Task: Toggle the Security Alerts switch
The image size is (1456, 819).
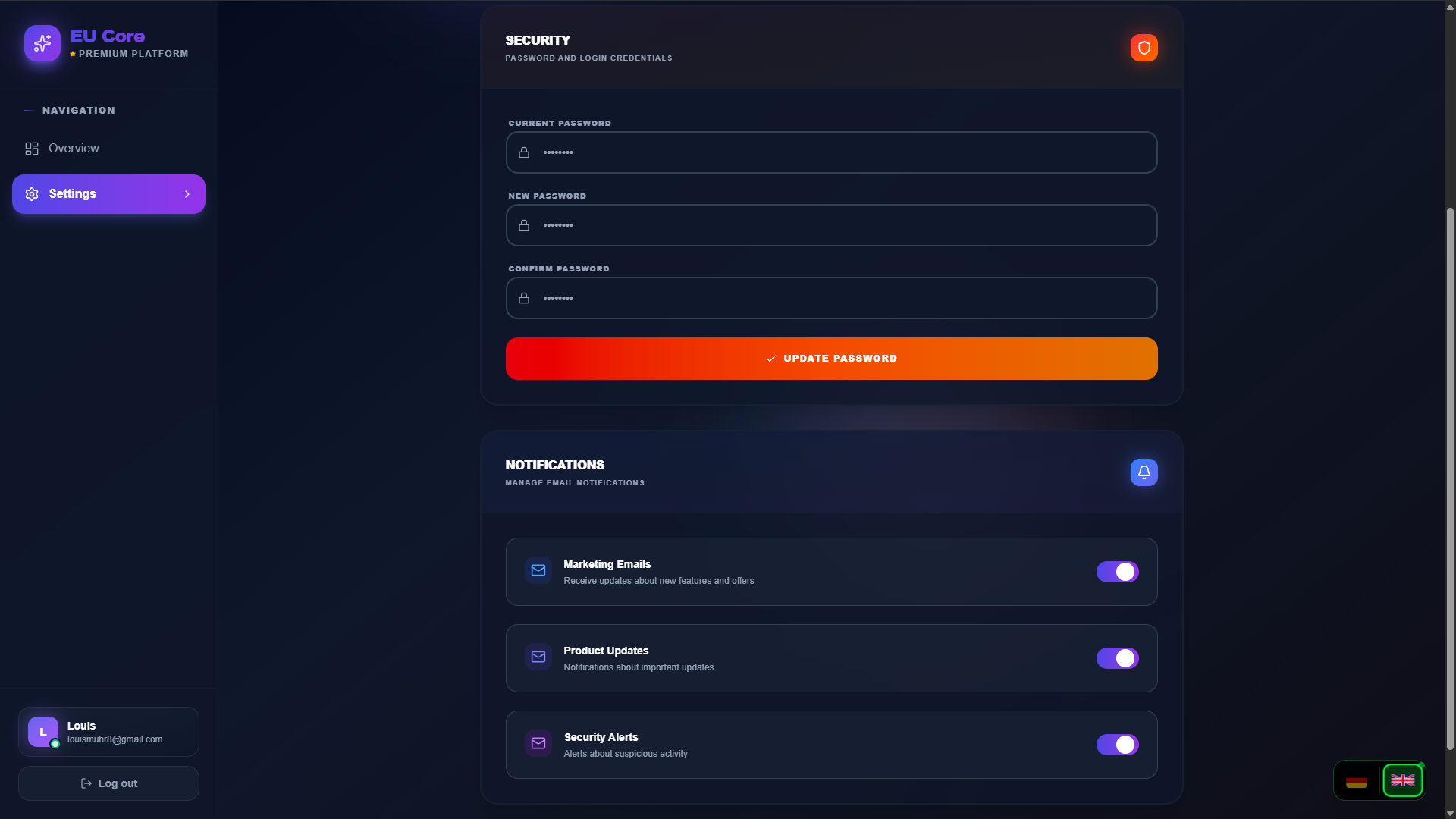Action: coord(1117,745)
